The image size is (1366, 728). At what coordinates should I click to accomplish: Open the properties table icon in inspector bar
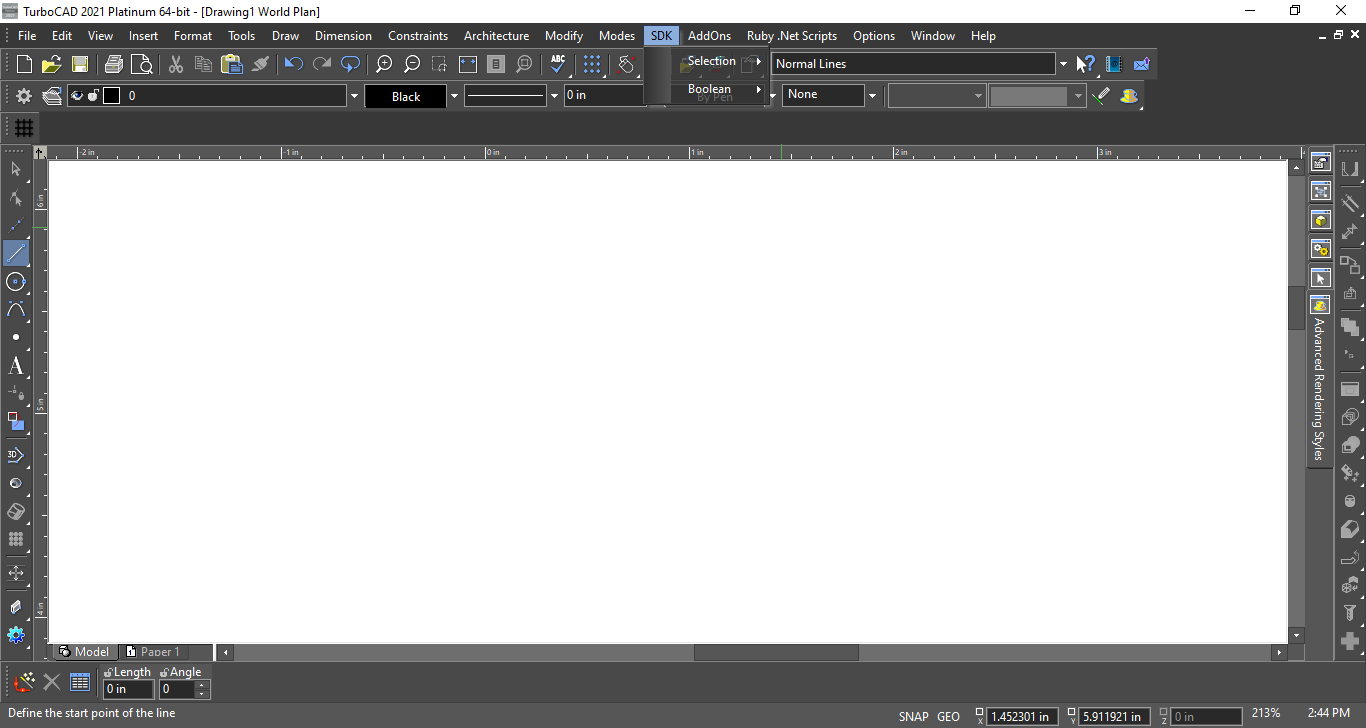point(80,683)
